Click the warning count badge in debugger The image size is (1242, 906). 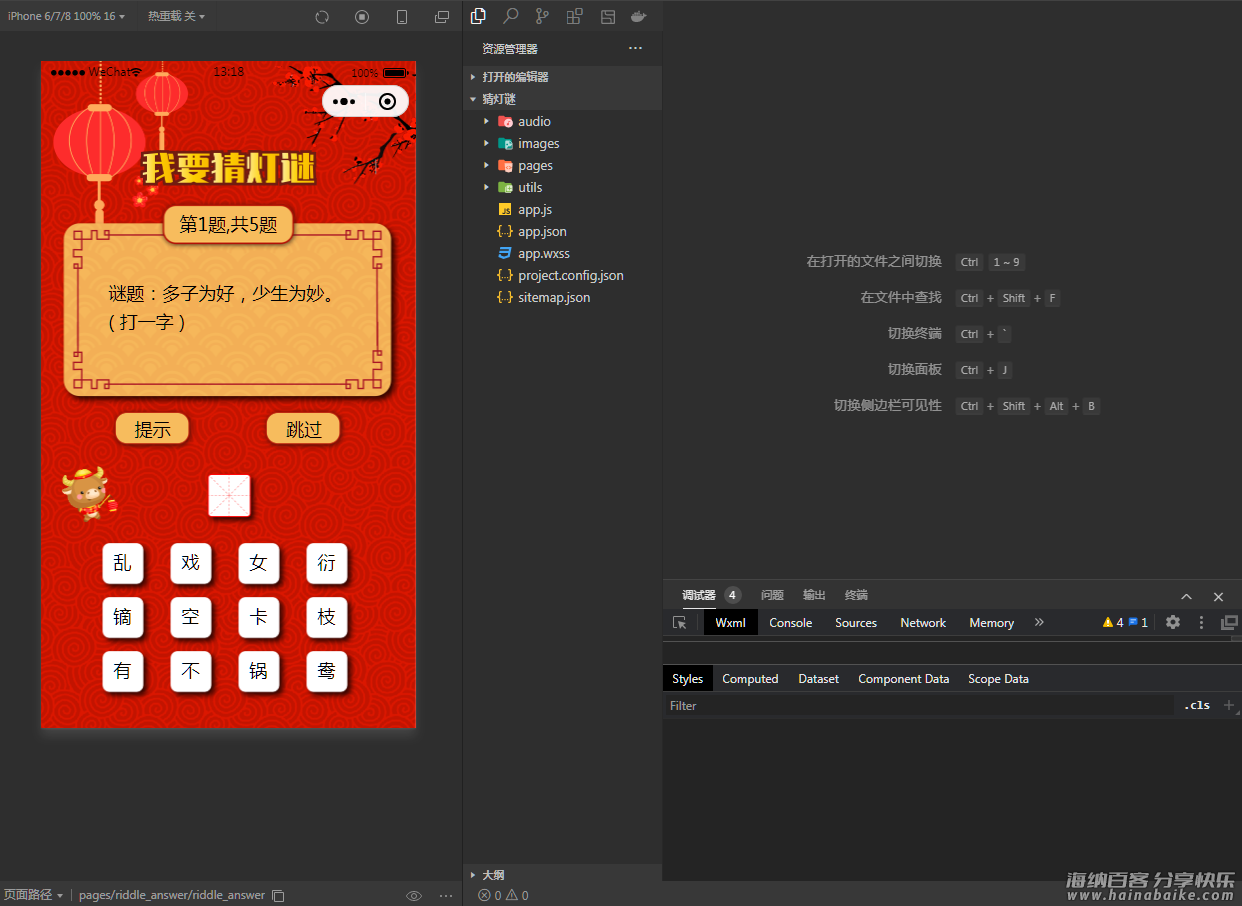click(1113, 622)
